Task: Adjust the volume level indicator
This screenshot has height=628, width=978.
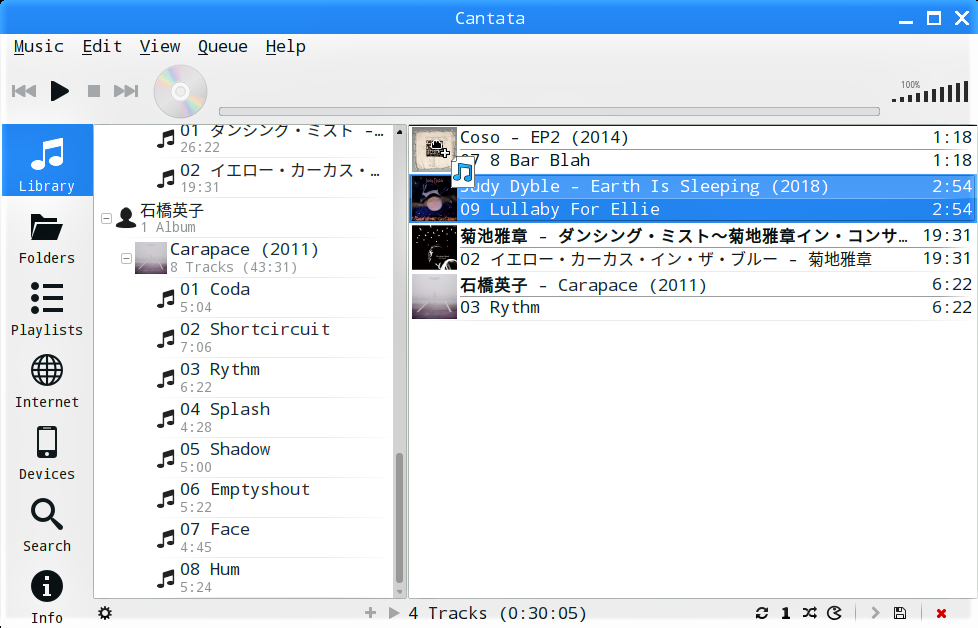Action: point(930,91)
